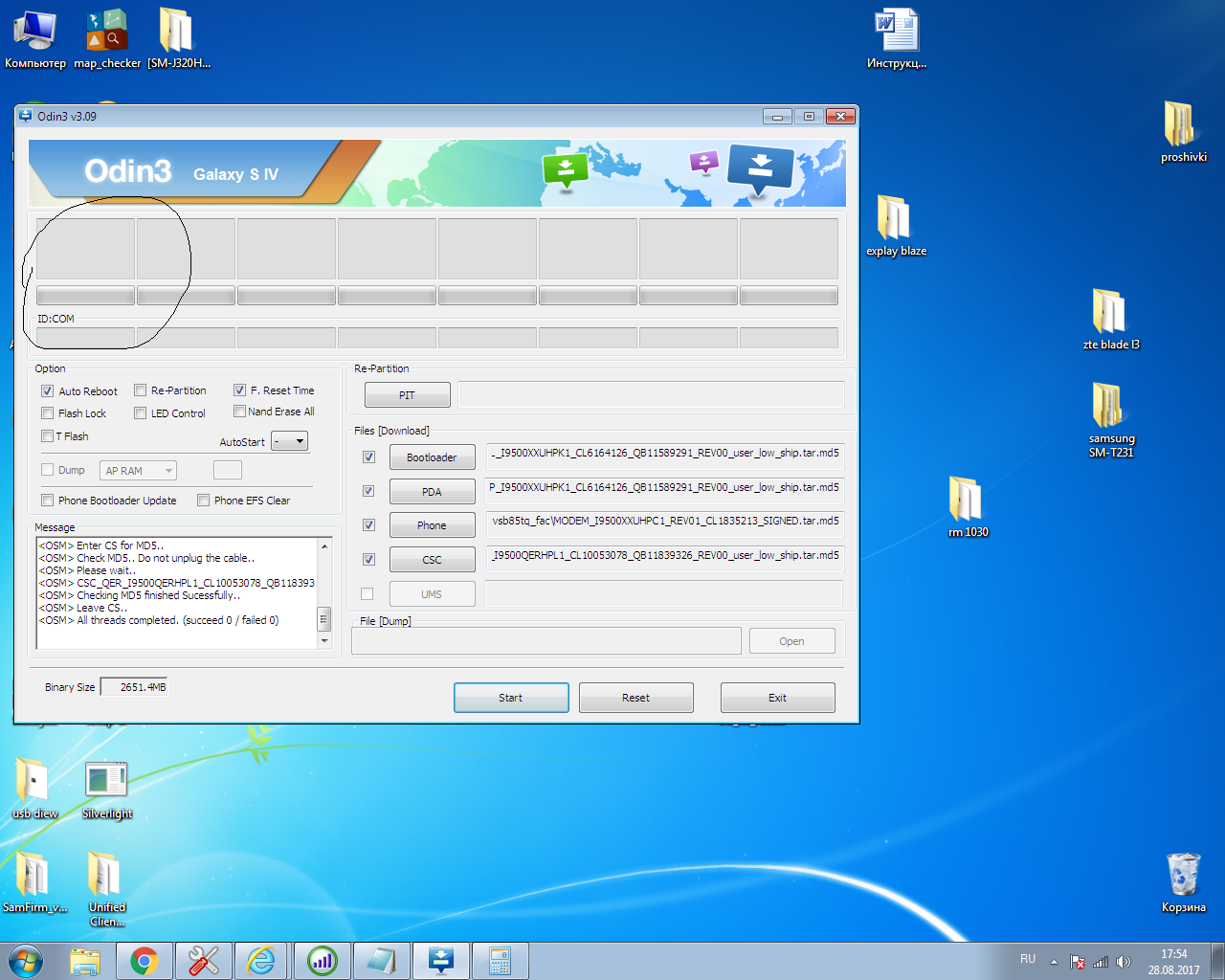Select the Recycle Bin (Корзина) icon
The width and height of the screenshot is (1225, 980).
click(x=1183, y=880)
